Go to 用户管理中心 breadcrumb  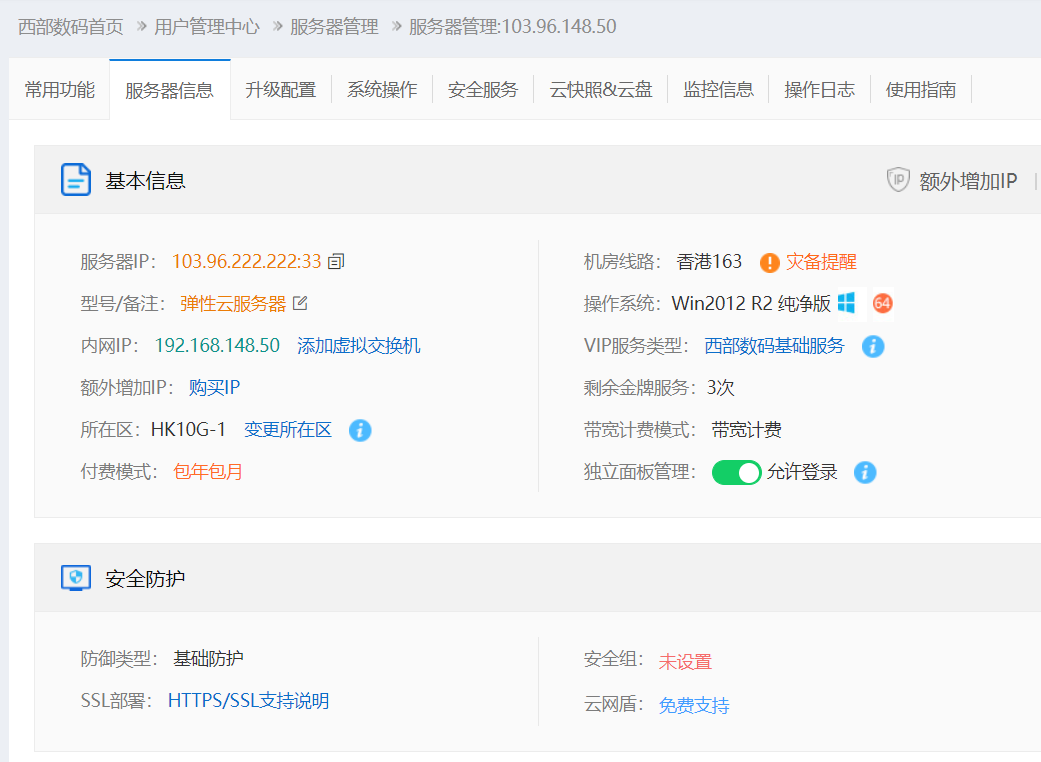click(206, 27)
